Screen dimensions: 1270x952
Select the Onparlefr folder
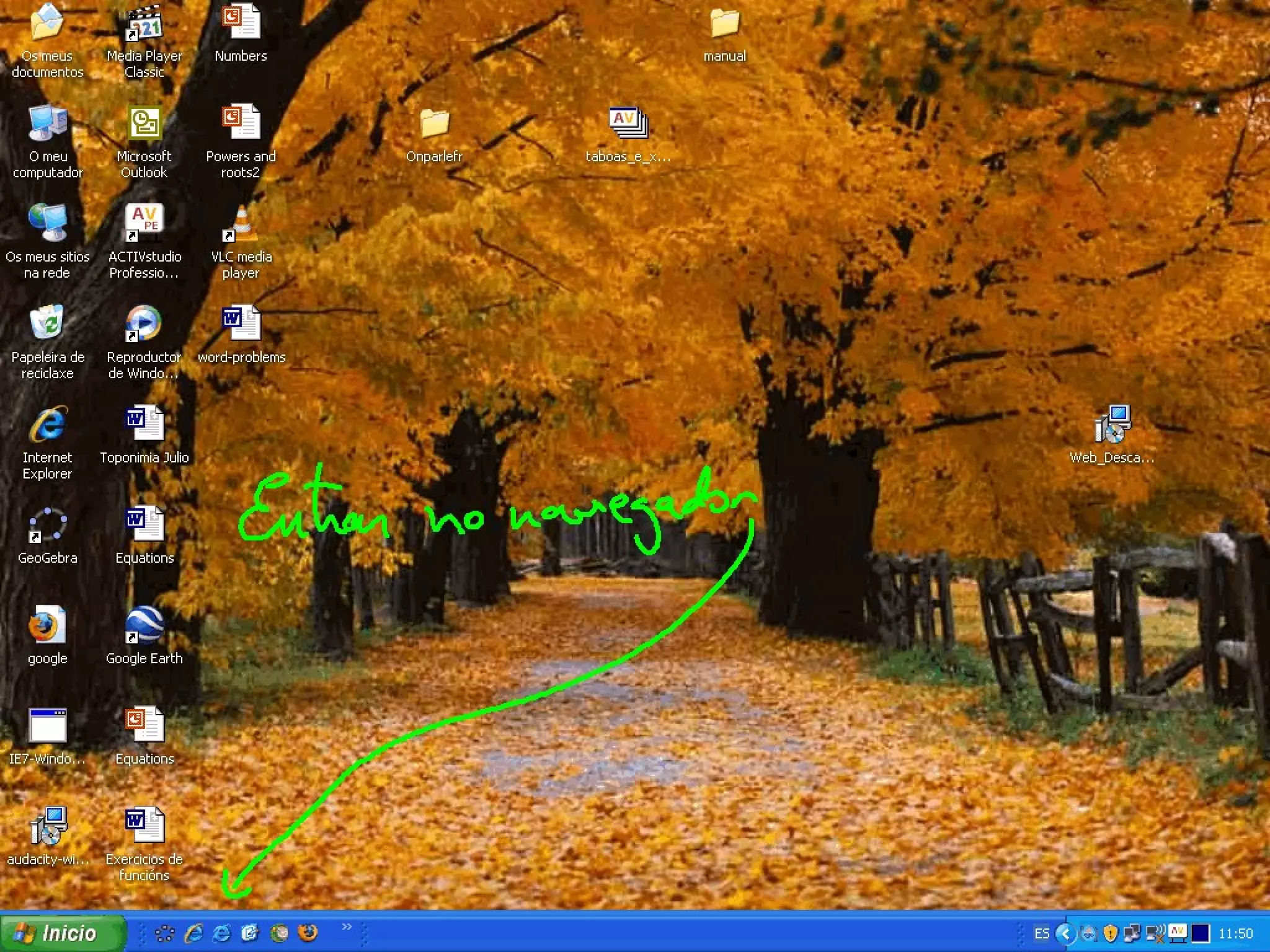pyautogui.click(x=434, y=124)
